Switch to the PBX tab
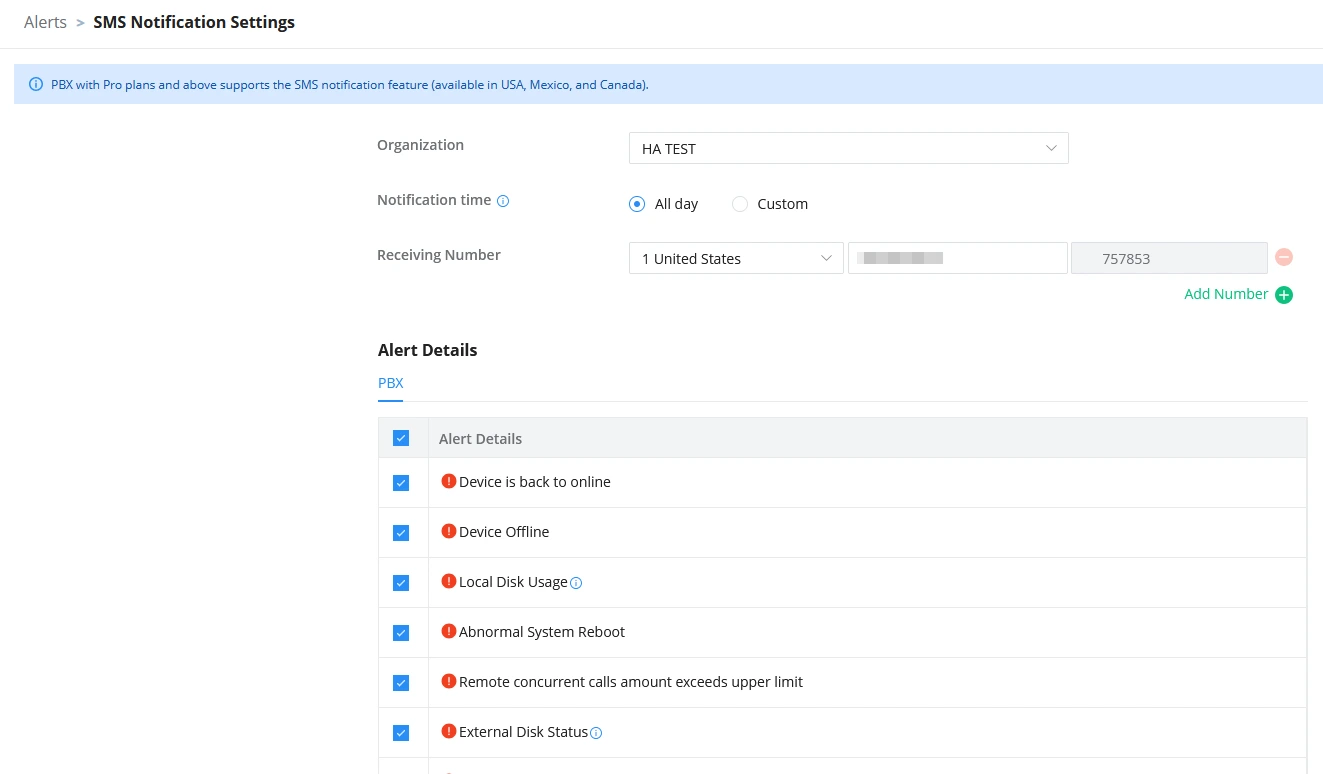This screenshot has width=1323, height=774. pyautogui.click(x=390, y=383)
